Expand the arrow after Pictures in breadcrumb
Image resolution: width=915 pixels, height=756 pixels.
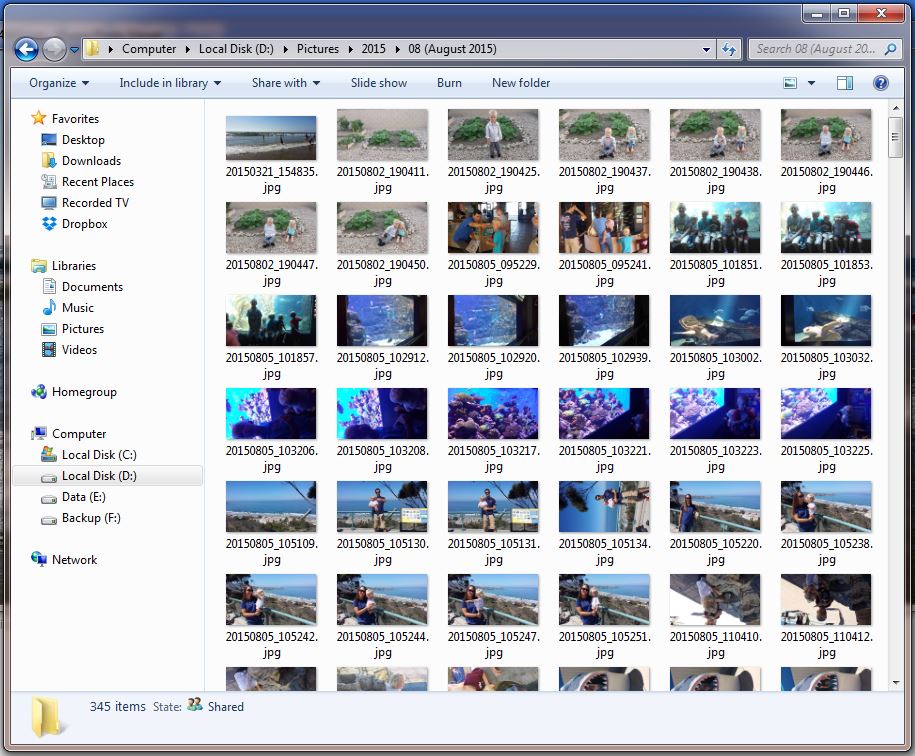(350, 49)
